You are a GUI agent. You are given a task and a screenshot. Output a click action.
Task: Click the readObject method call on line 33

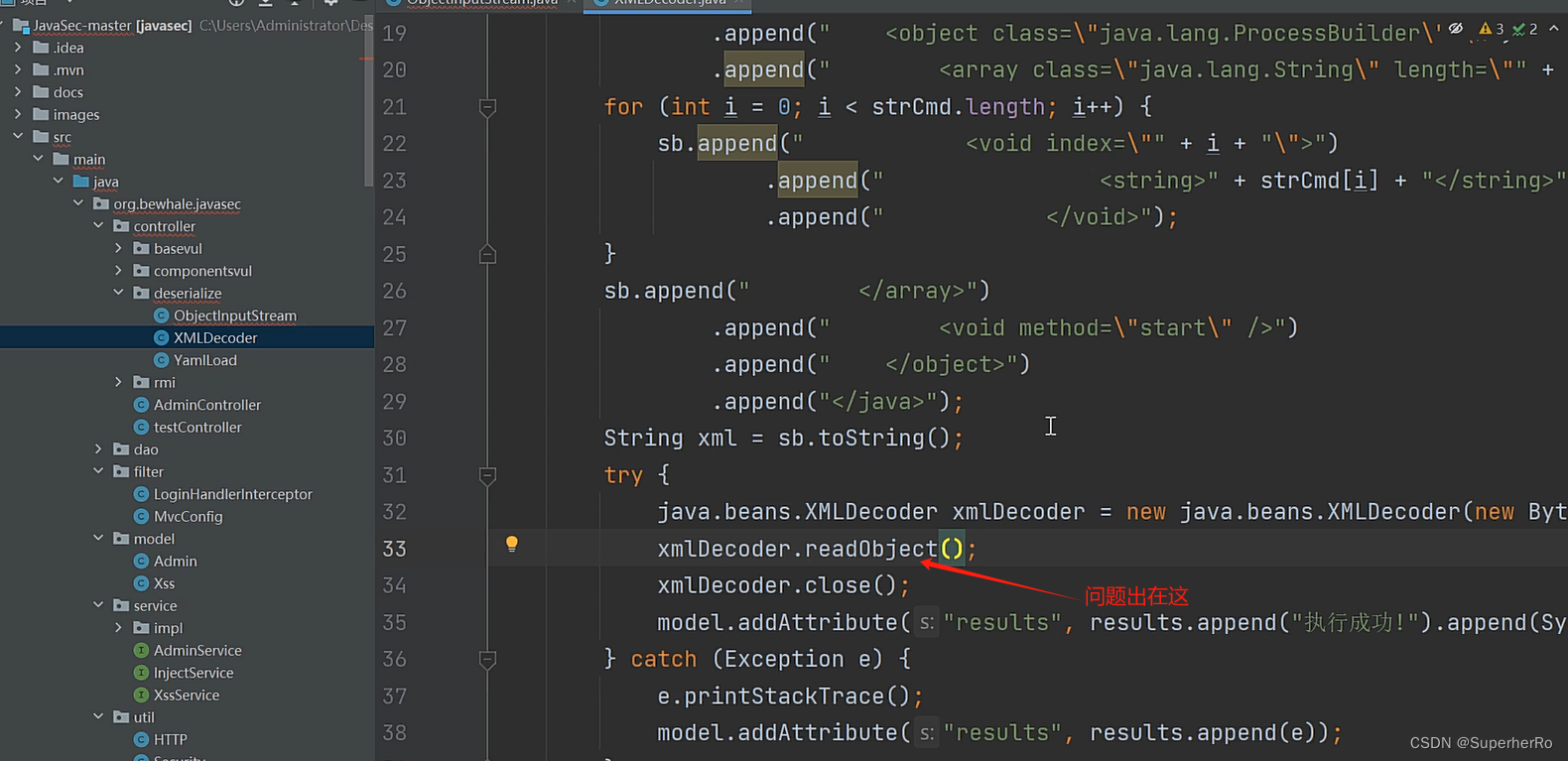point(870,549)
